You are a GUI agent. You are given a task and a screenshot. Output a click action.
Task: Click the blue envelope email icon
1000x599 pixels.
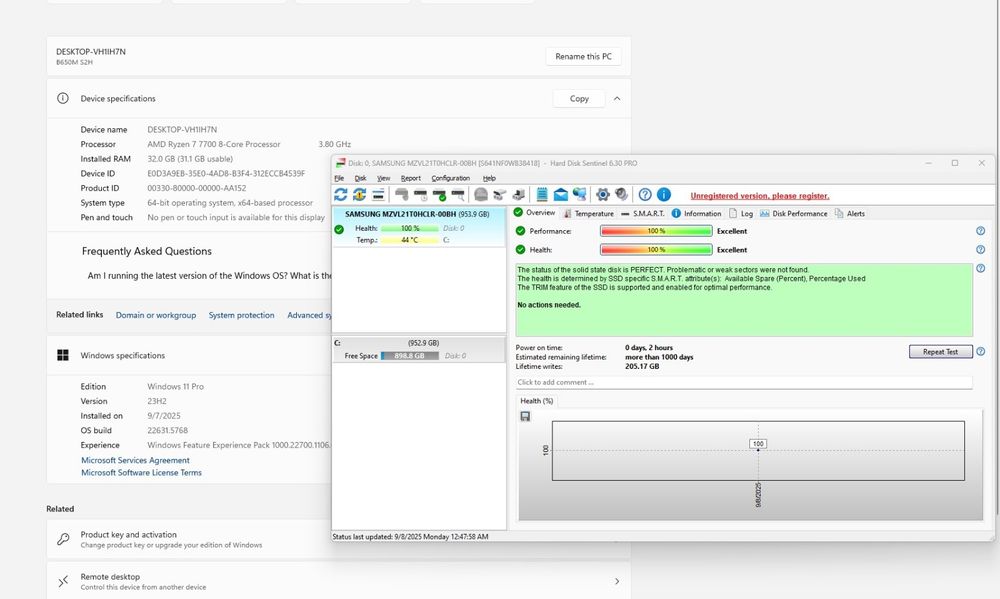pyautogui.click(x=561, y=195)
